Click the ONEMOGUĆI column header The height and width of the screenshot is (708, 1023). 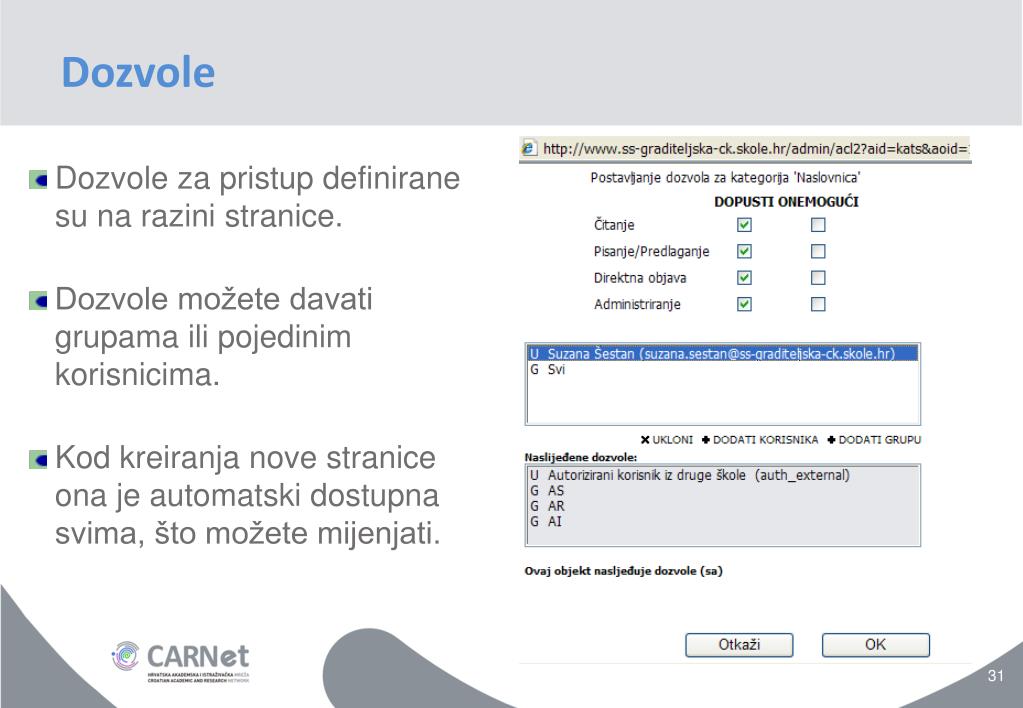click(x=819, y=202)
